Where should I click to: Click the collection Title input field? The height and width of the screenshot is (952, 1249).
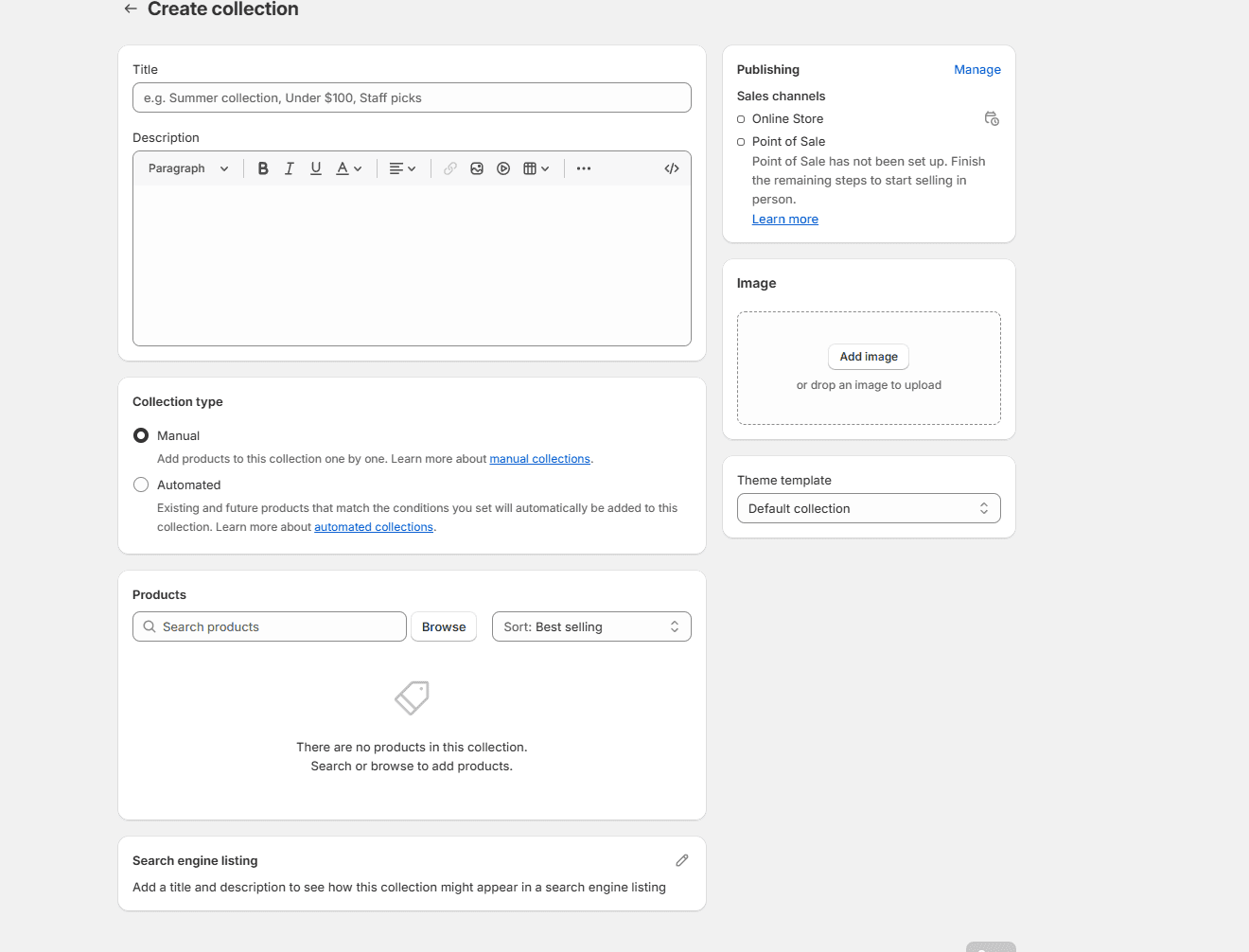[x=411, y=97]
